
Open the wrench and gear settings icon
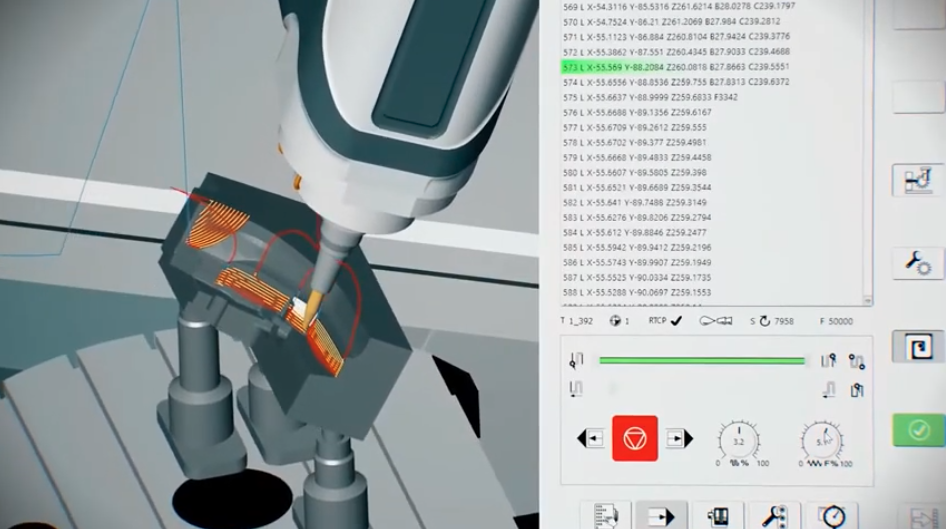tap(918, 262)
